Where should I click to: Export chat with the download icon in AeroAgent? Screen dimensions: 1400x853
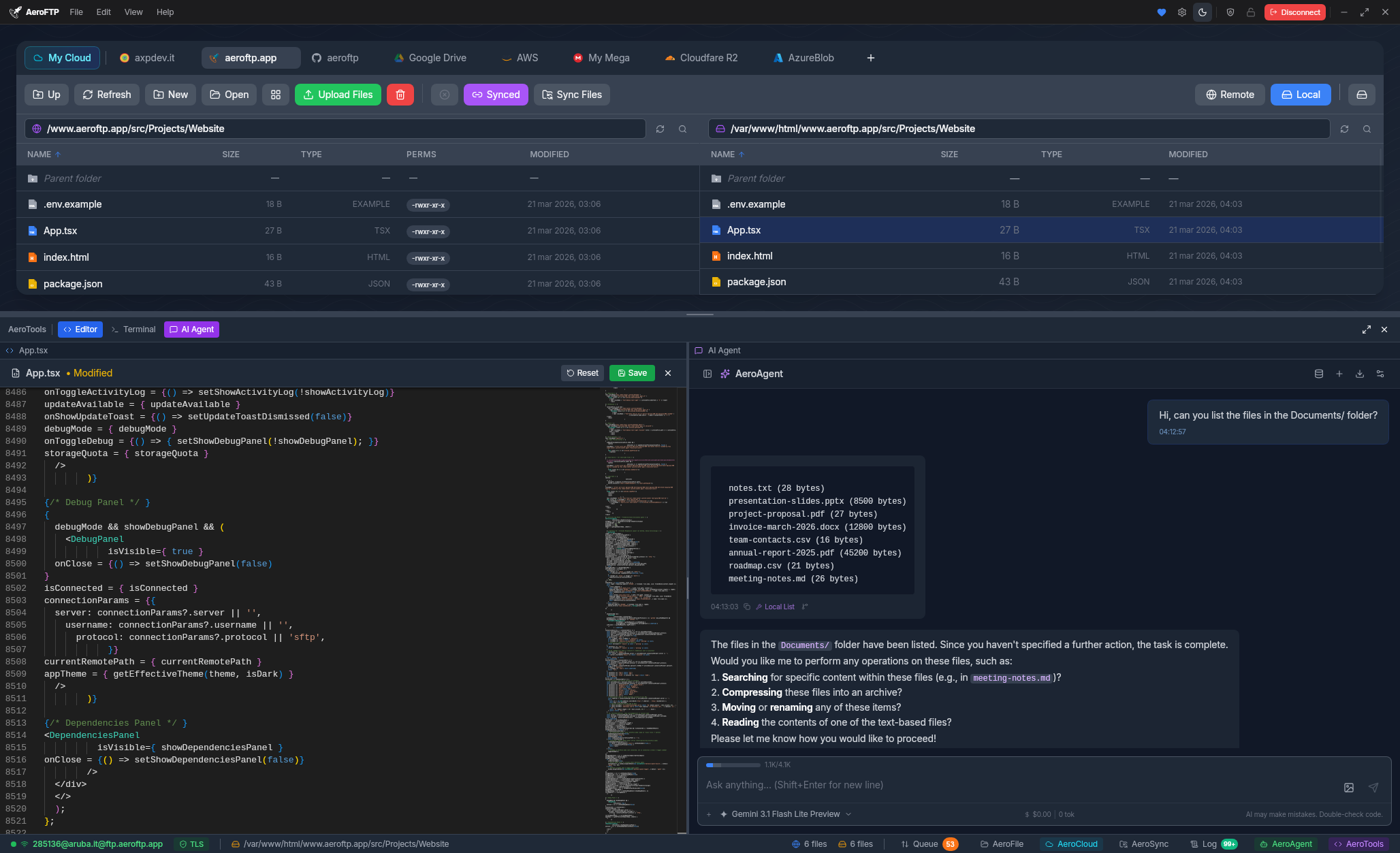pos(1360,374)
